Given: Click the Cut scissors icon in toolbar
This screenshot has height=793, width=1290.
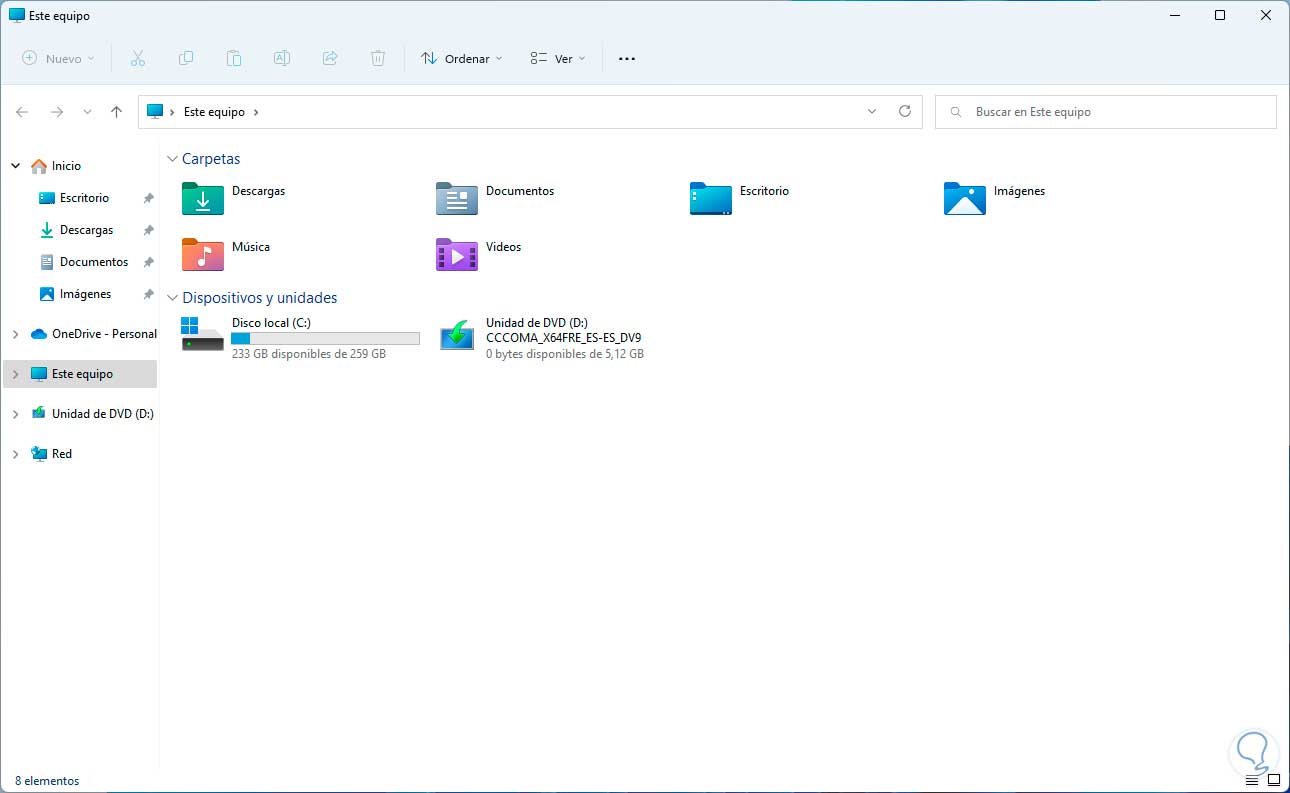Looking at the screenshot, I should [x=138, y=59].
